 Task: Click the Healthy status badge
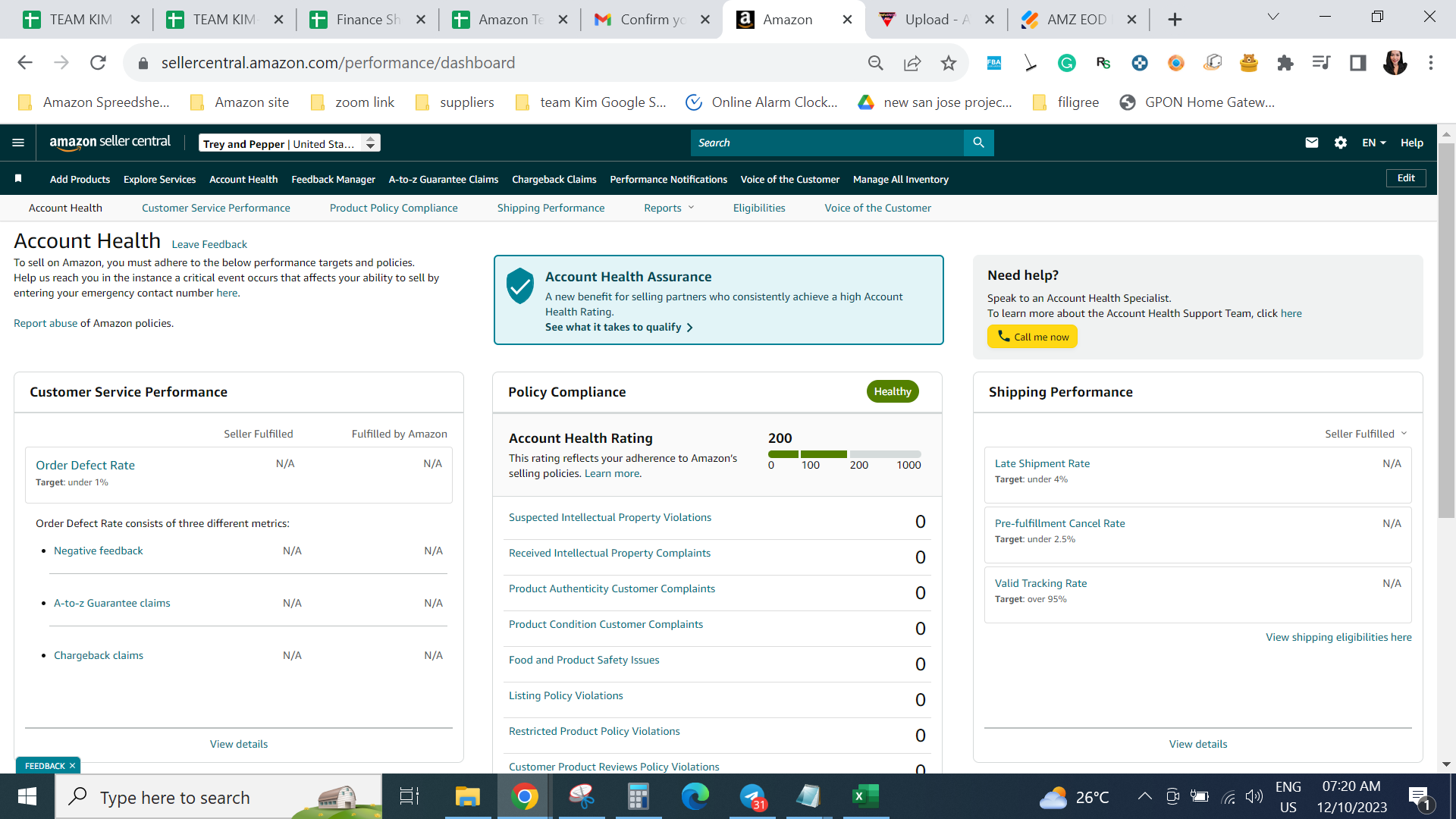point(893,391)
